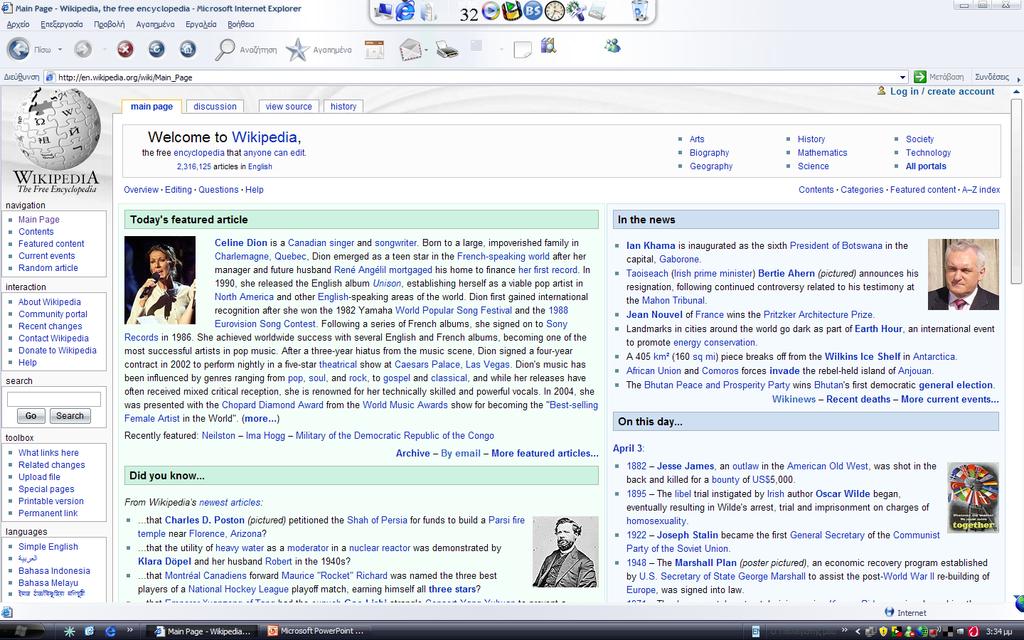Refresh the page with the reload icon
Screen dimensions: 1024x640
tap(156, 49)
